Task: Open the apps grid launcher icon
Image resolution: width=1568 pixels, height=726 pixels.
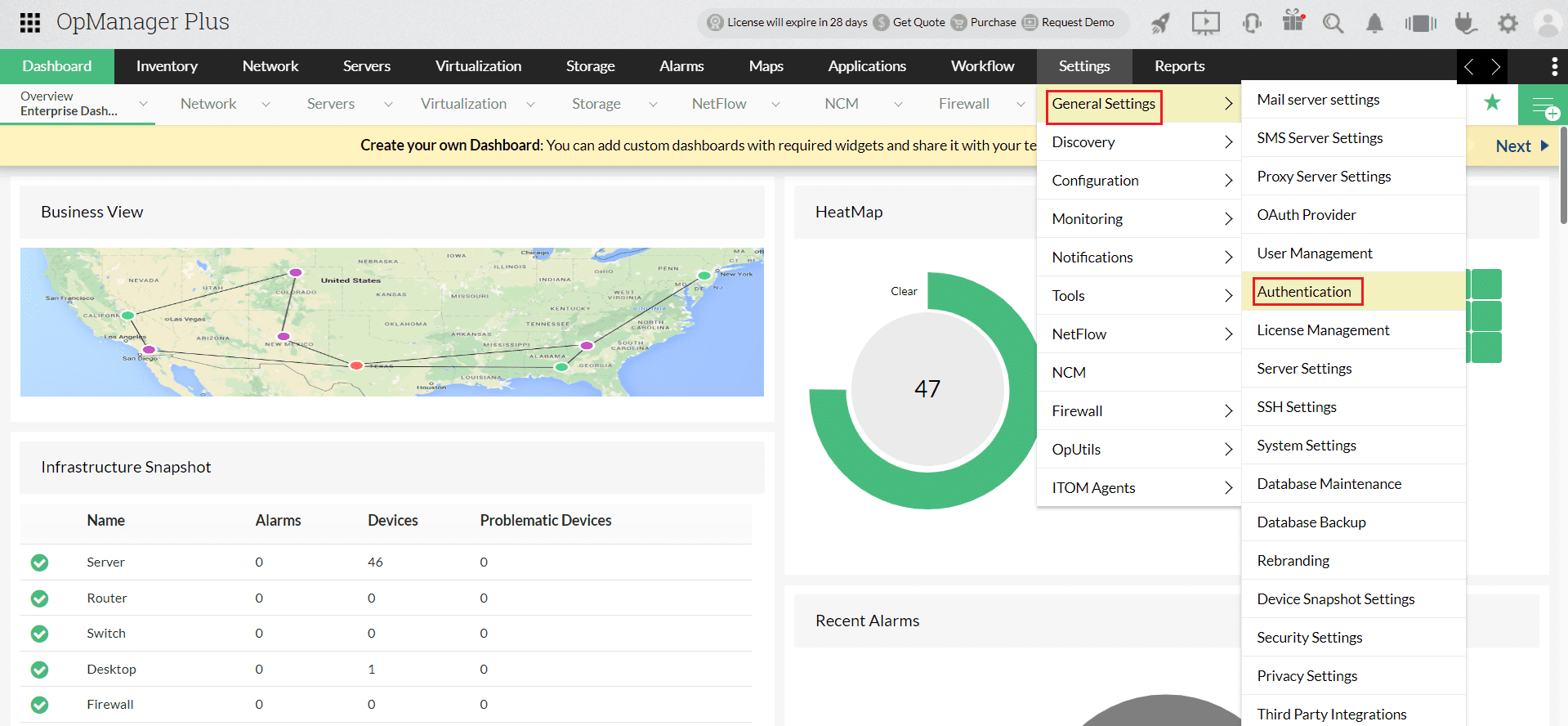Action: coord(29,22)
